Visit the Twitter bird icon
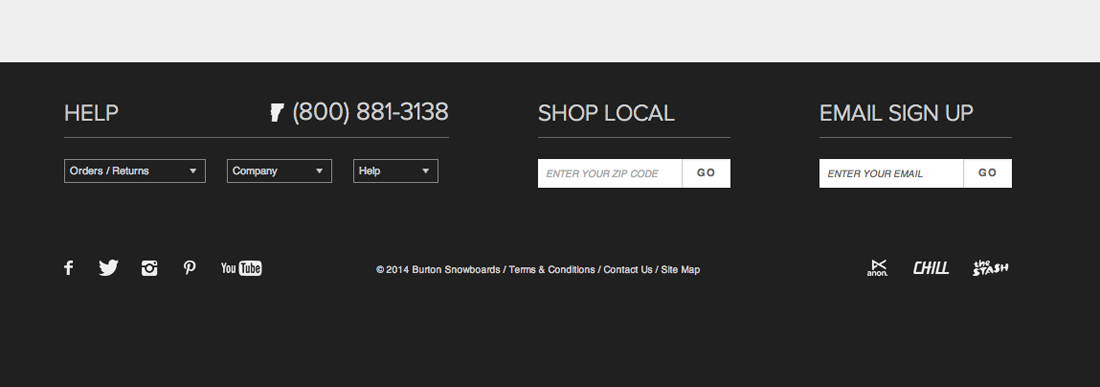The image size is (1100, 387). point(108,268)
